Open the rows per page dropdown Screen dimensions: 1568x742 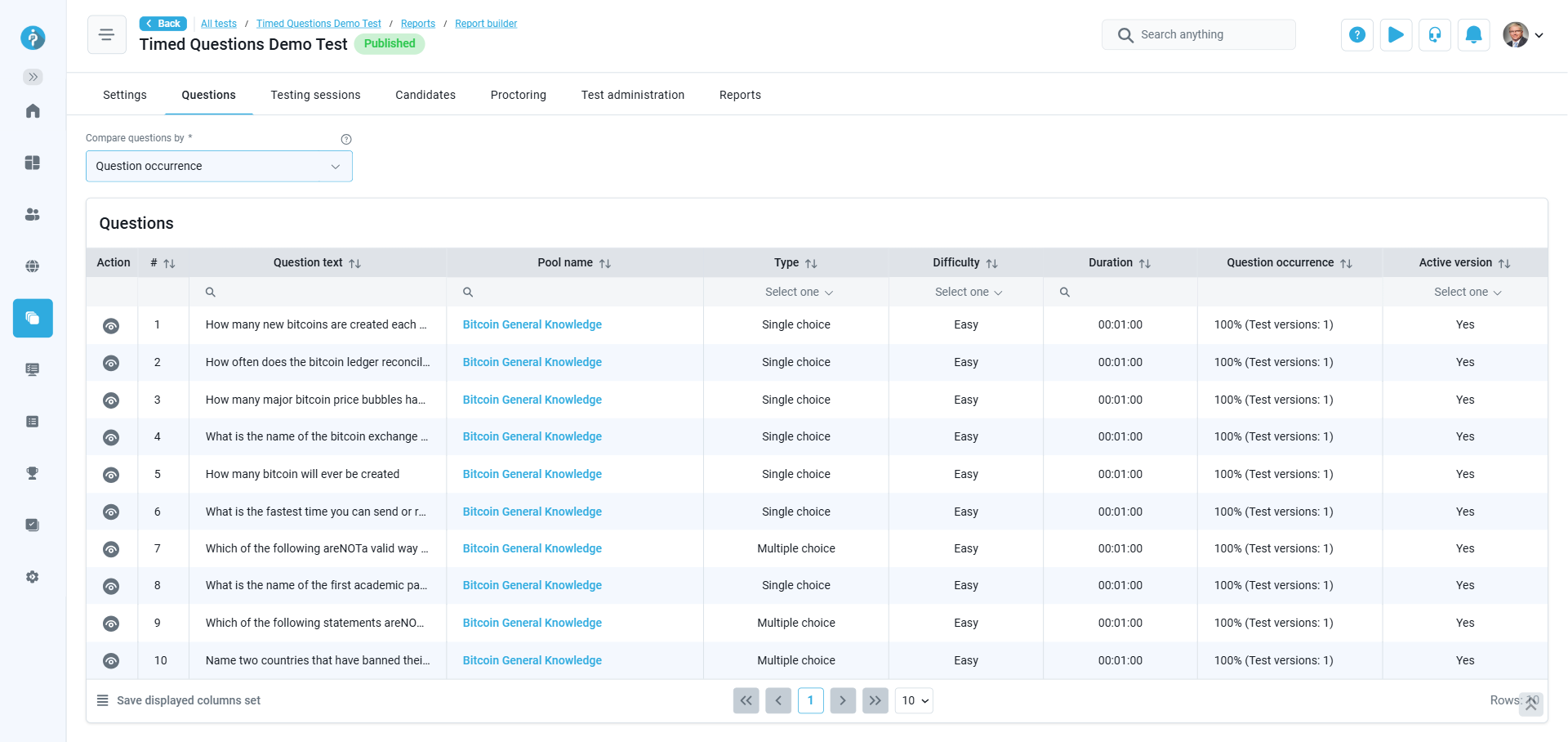tap(914, 700)
